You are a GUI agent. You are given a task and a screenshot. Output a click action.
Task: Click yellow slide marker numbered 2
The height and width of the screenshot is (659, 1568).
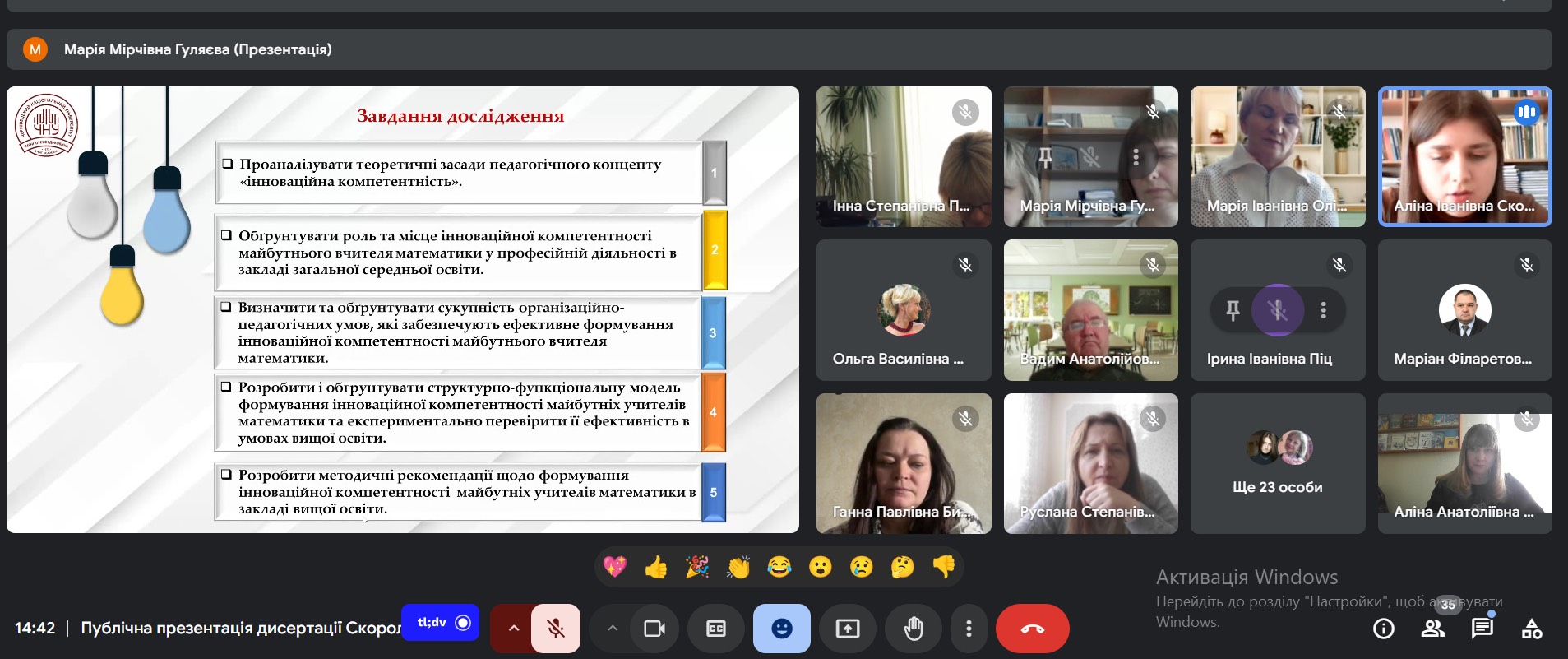pyautogui.click(x=715, y=250)
